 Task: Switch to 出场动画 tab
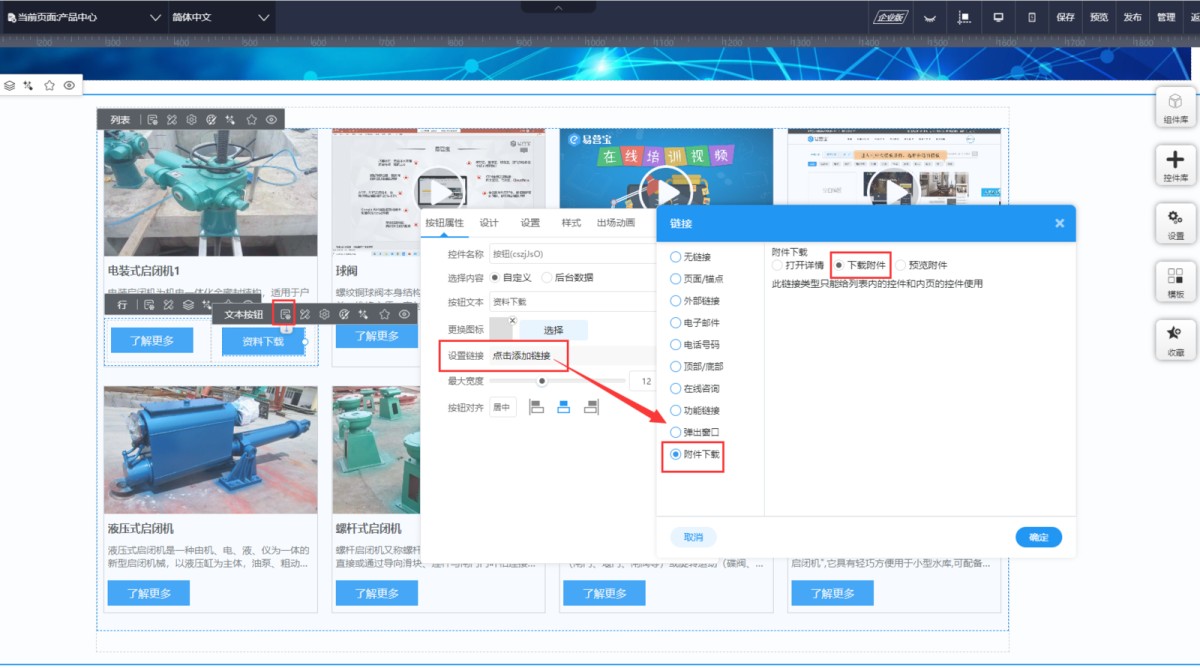[x=616, y=223]
